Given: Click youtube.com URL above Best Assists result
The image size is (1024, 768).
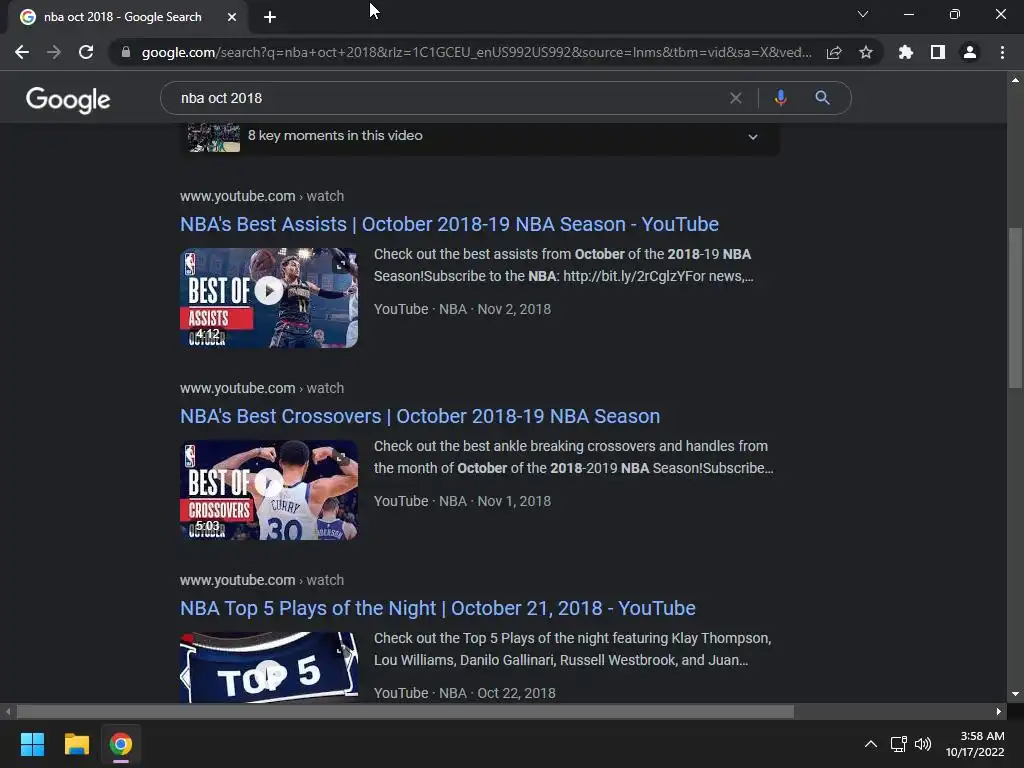Looking at the screenshot, I should [x=262, y=196].
